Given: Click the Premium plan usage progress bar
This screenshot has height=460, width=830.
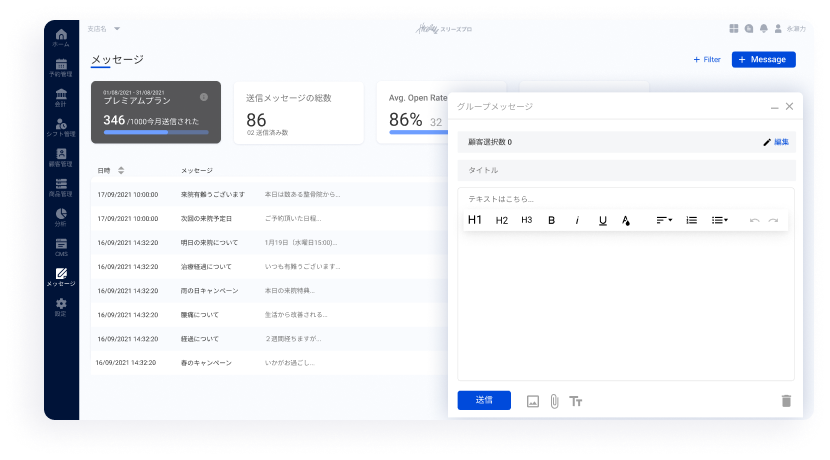Looking at the screenshot, I should tap(156, 132).
